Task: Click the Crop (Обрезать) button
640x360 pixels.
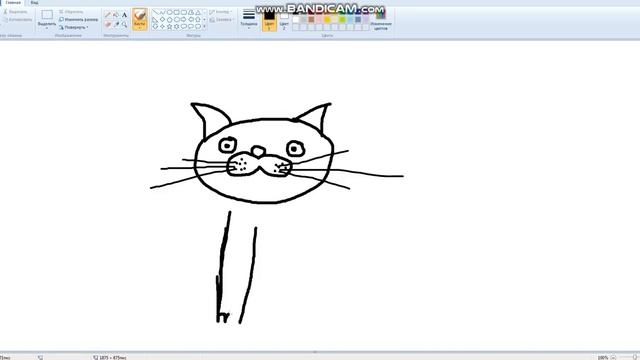Action: [71, 12]
